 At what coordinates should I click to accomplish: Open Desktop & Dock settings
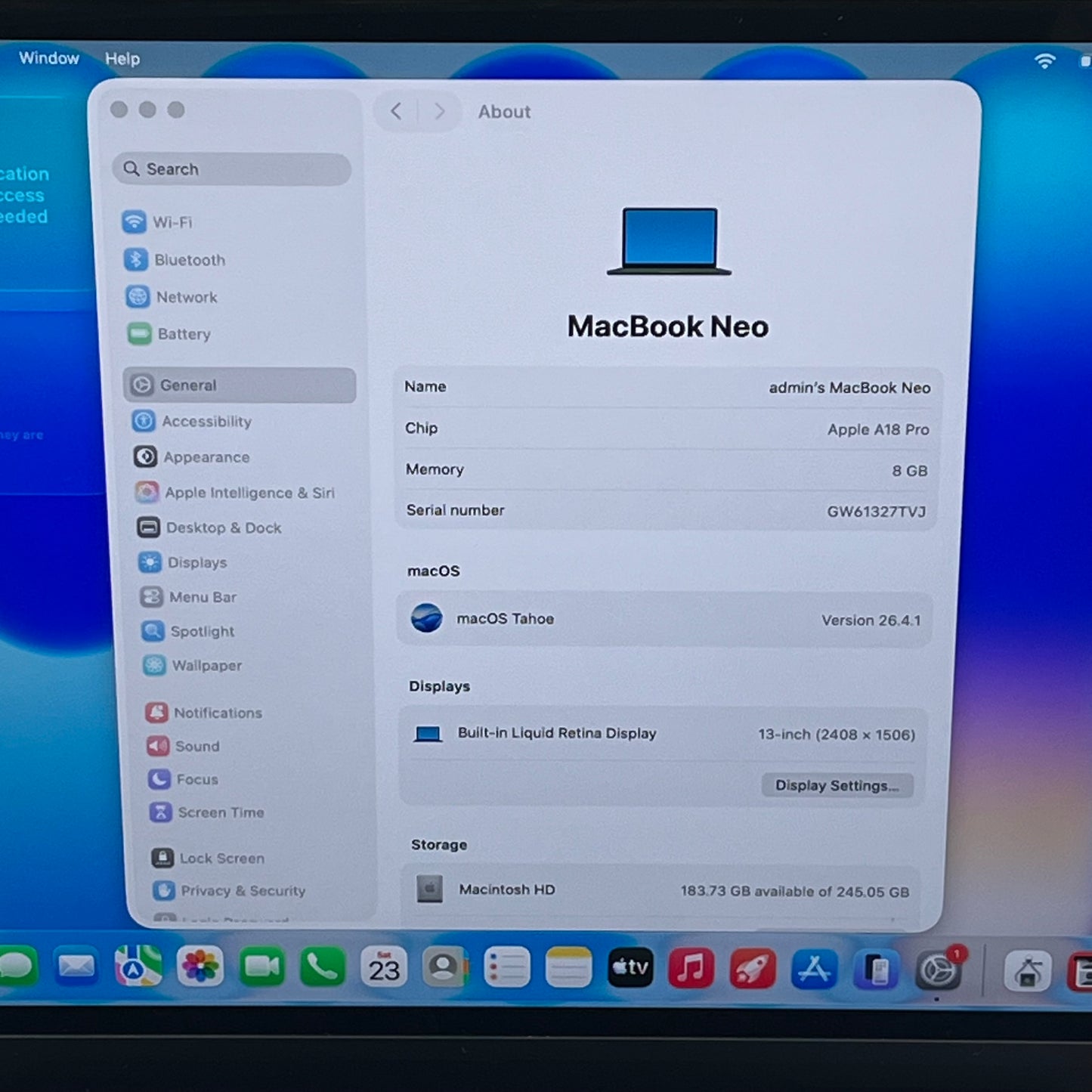pyautogui.click(x=209, y=527)
